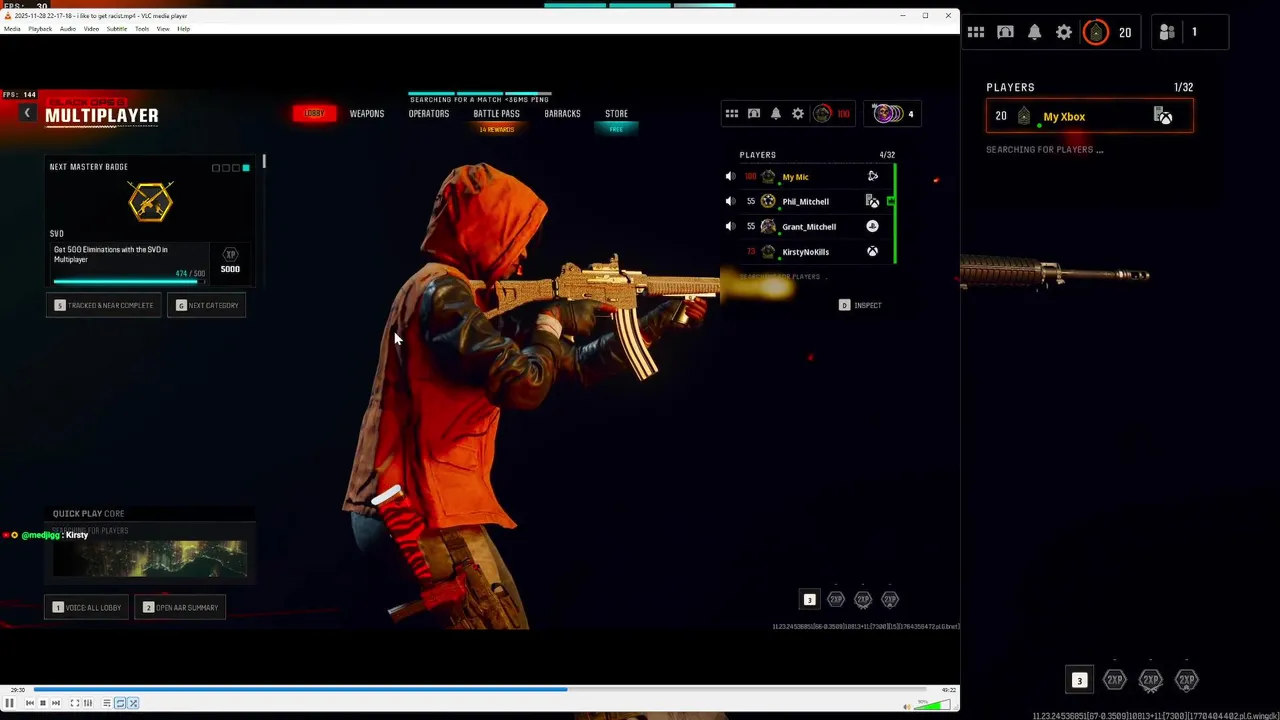Click the QUICK PLAY CORE map thumbnail
Image resolution: width=1280 pixels, height=720 pixels.
click(150, 559)
